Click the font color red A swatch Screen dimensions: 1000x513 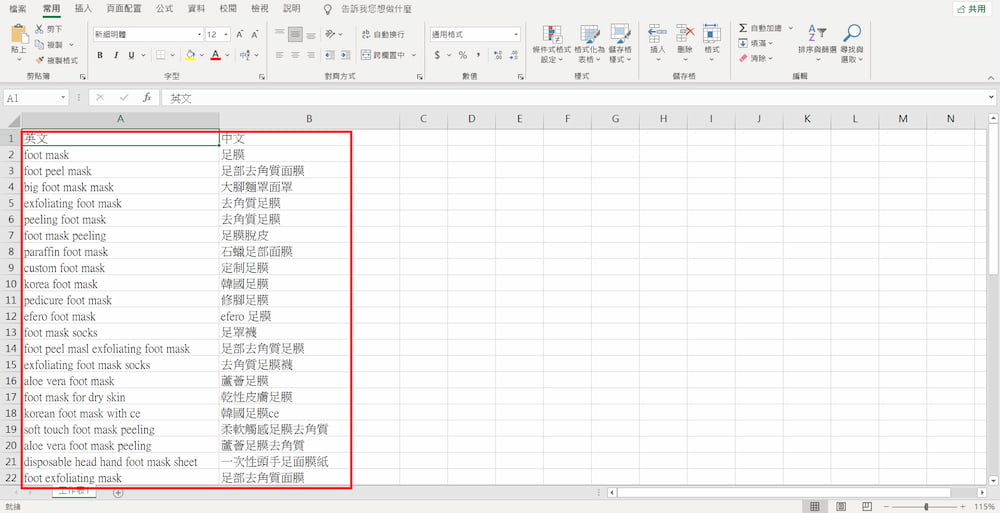pyautogui.click(x=214, y=55)
